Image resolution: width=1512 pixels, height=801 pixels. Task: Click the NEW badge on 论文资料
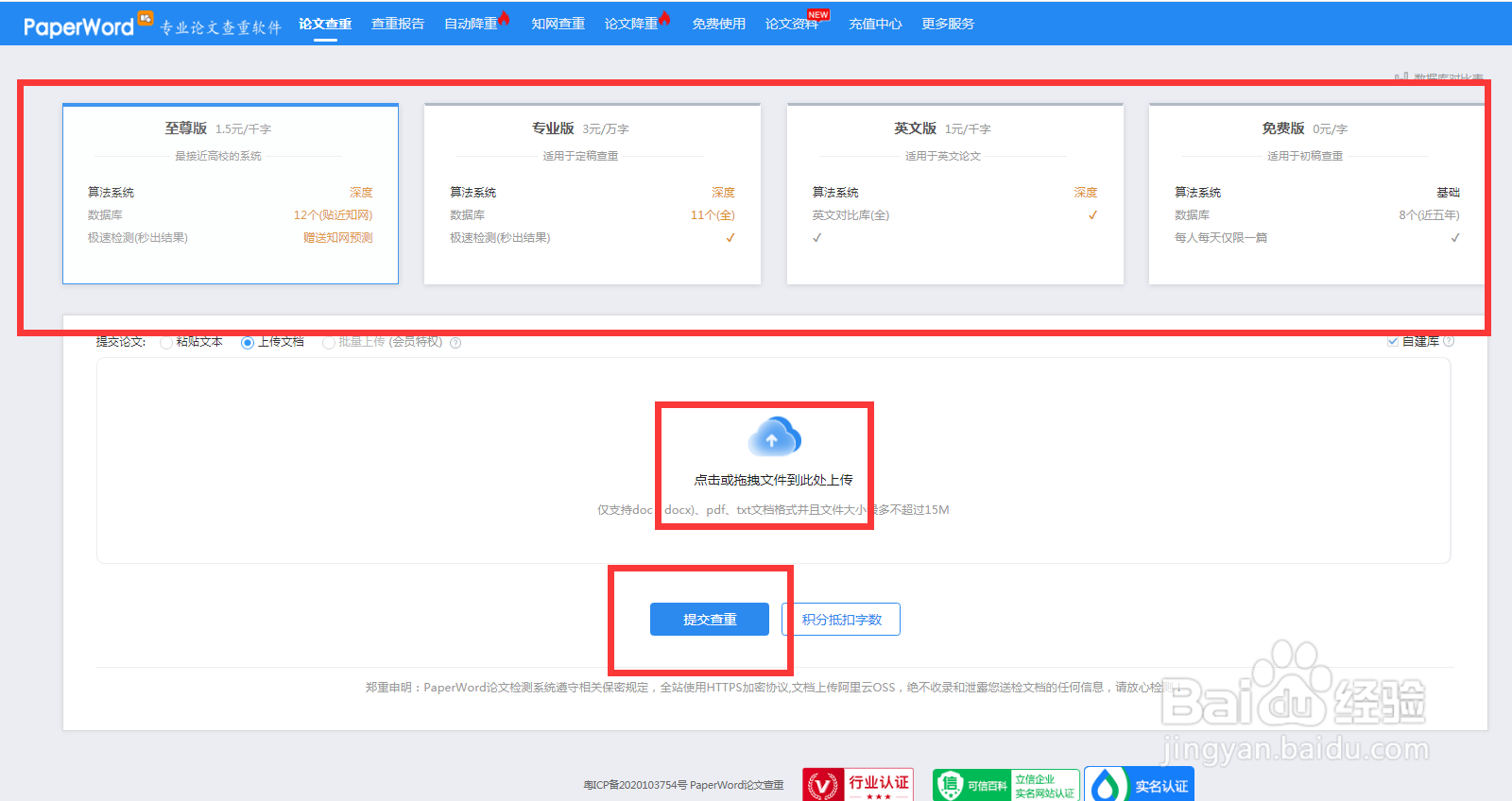818,14
